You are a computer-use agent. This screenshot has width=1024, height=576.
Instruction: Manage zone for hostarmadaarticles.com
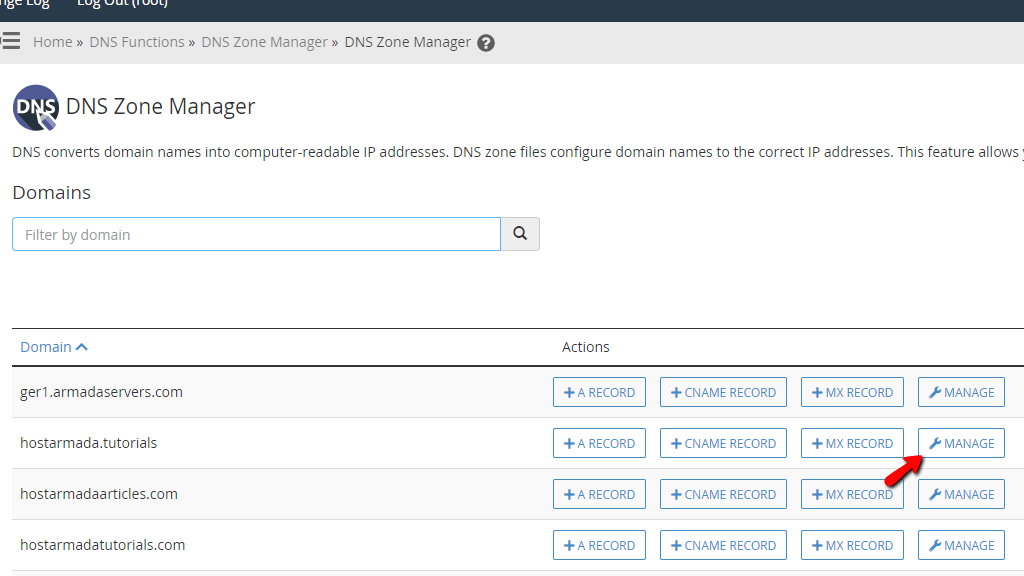coord(961,494)
